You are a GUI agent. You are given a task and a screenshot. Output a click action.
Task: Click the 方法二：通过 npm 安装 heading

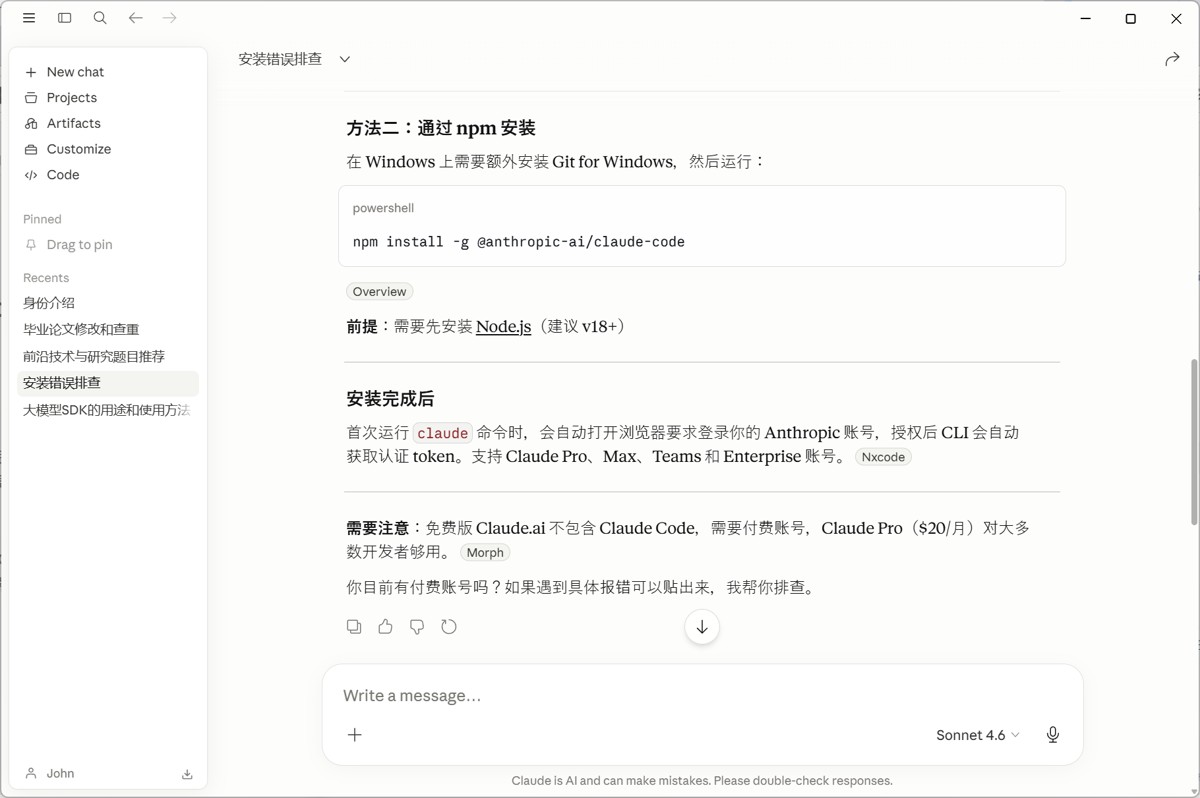coord(441,128)
